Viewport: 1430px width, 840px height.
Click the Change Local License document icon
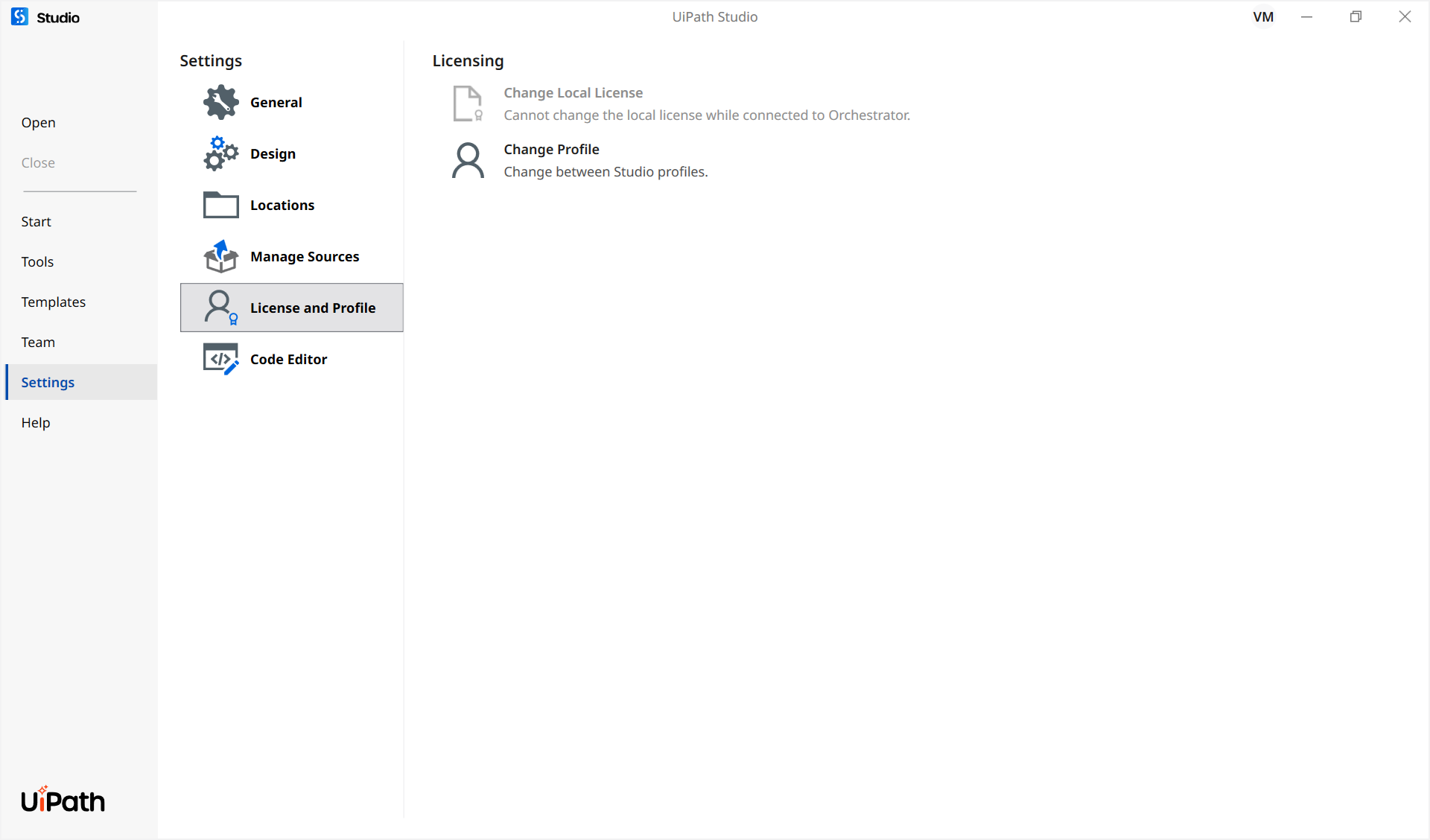tap(468, 104)
